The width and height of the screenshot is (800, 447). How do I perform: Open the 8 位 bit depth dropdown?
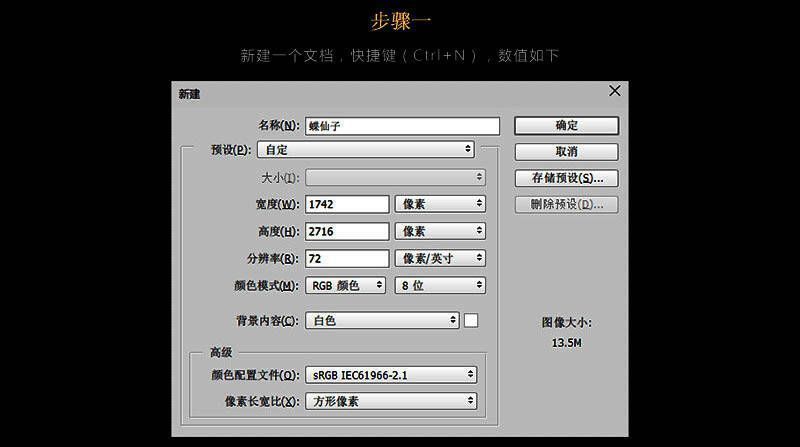[x=440, y=285]
